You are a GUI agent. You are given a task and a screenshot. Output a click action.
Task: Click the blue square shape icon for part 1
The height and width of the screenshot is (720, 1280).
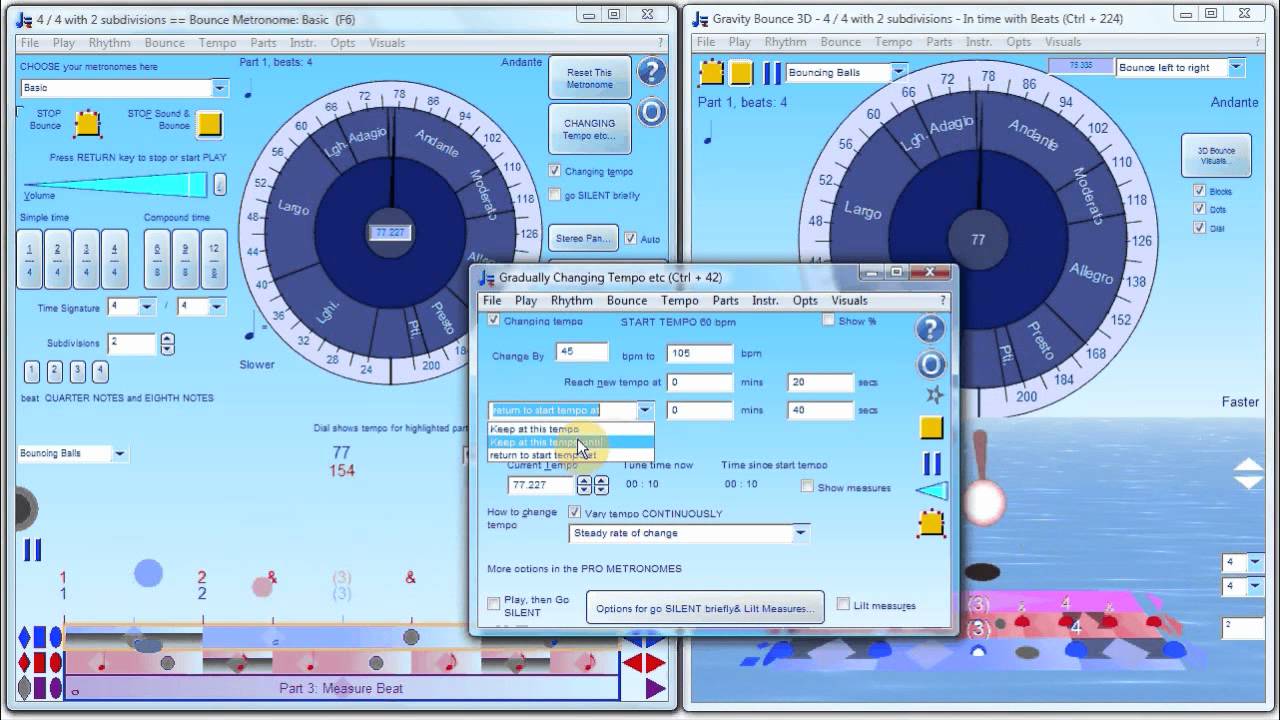click(41, 638)
